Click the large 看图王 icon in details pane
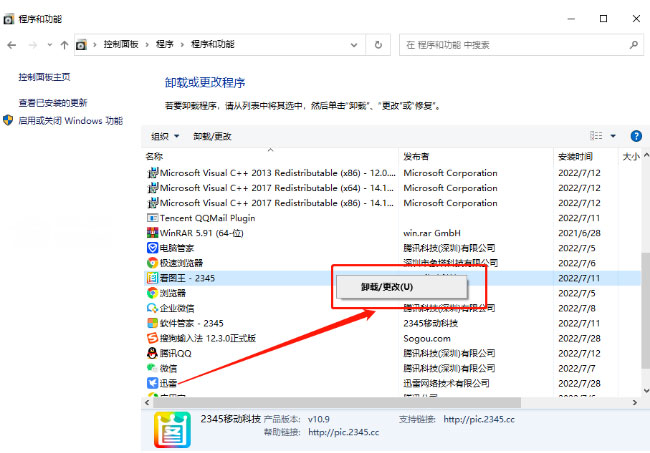 coord(172,430)
